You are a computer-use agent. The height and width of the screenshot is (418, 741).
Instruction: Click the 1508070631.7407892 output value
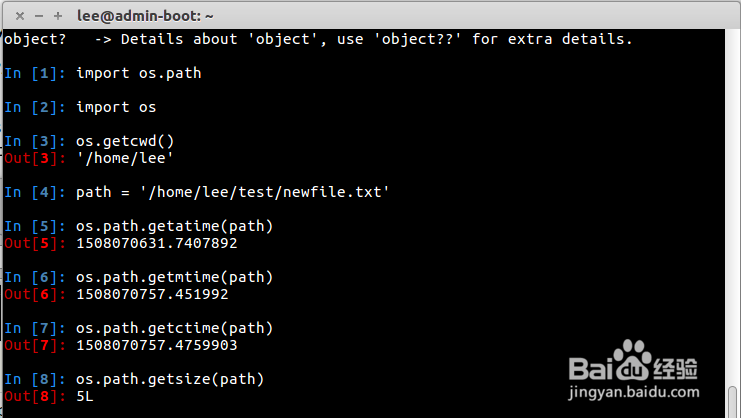click(x=156, y=243)
